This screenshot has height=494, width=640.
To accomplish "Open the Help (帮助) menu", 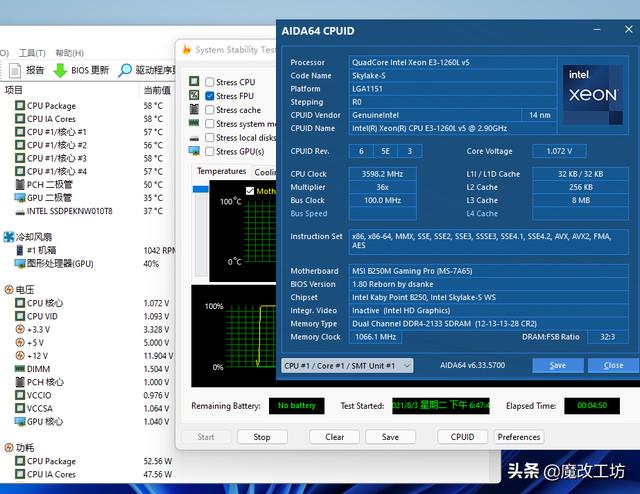I will (x=69, y=53).
